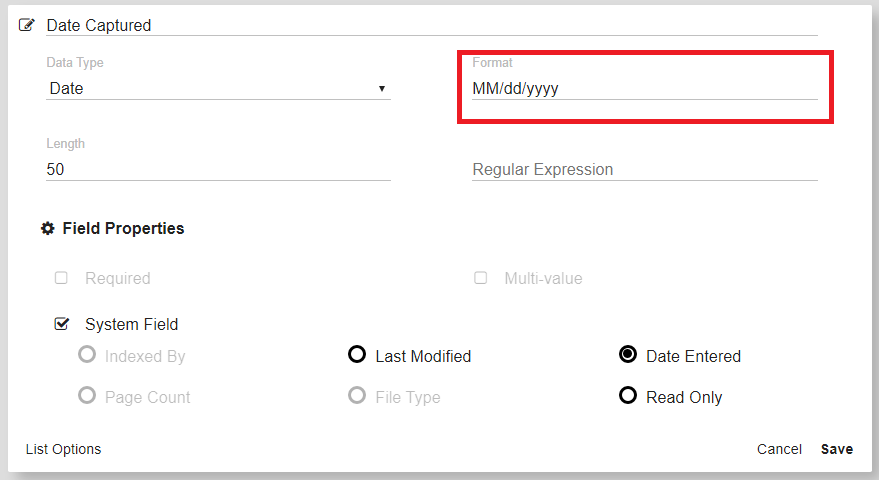The height and width of the screenshot is (480, 879).
Task: Uncheck the System Field checkbox
Action: 61,324
